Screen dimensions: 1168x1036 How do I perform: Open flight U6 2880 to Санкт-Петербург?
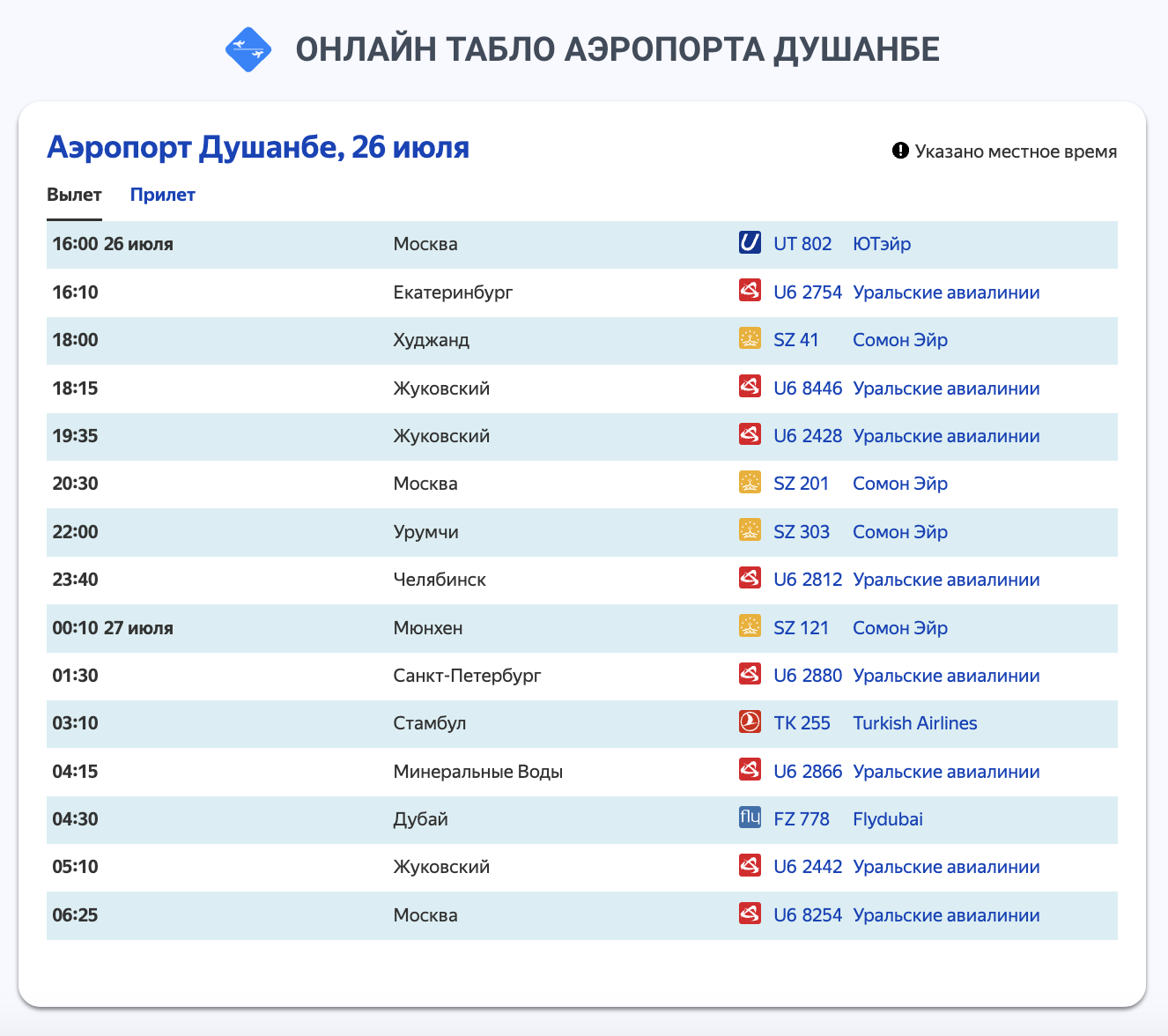tap(807, 676)
